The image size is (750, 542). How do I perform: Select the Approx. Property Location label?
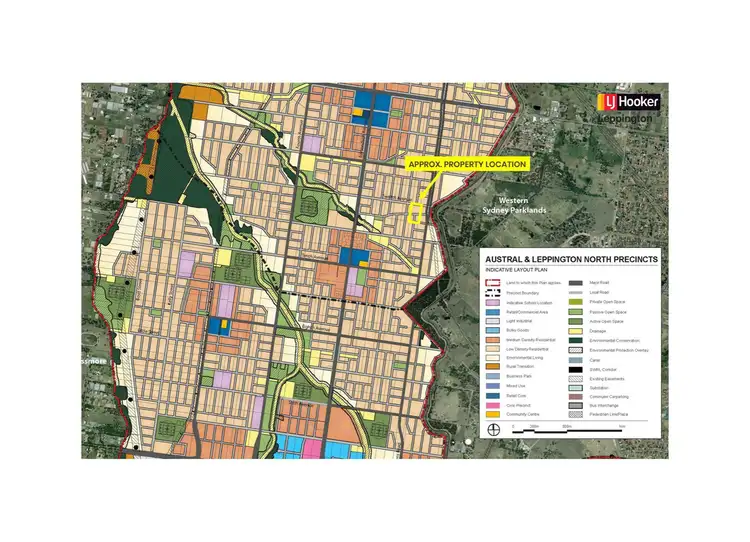463,163
